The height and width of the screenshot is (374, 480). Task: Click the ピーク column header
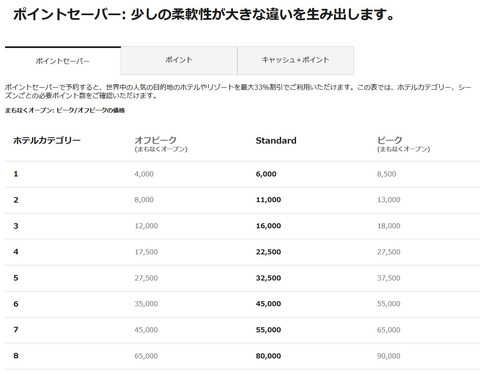(x=390, y=140)
